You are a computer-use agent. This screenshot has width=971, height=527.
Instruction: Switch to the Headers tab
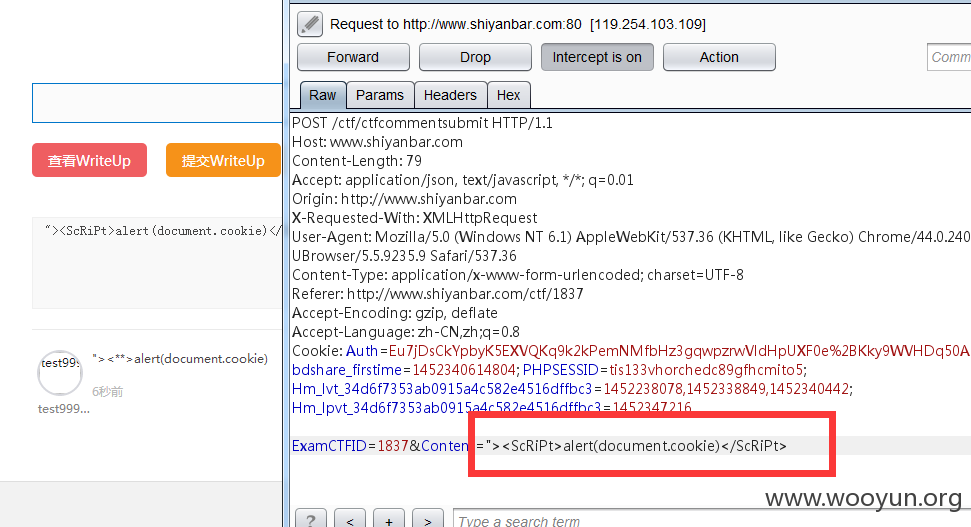point(450,95)
